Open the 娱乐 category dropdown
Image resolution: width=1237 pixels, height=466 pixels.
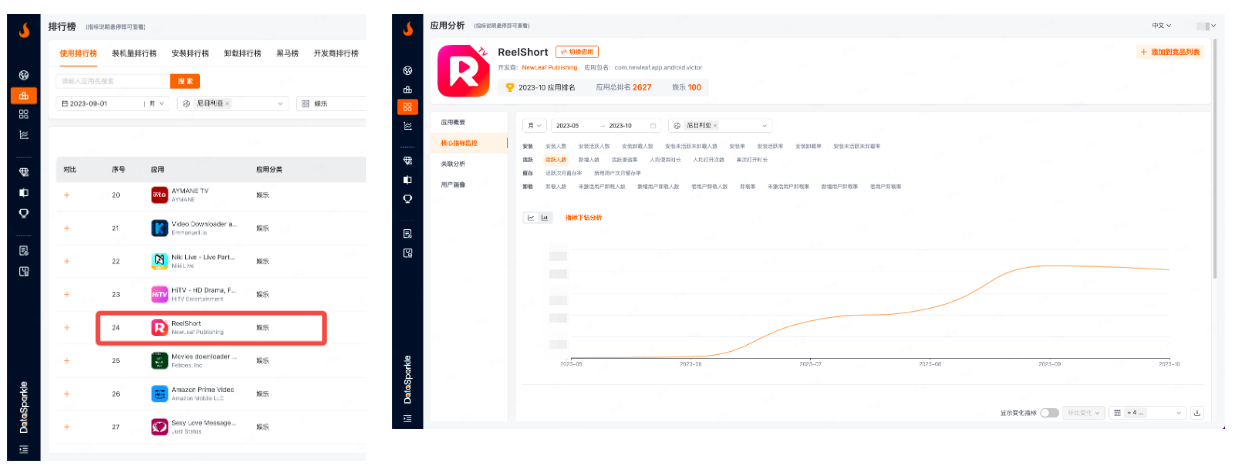point(332,103)
